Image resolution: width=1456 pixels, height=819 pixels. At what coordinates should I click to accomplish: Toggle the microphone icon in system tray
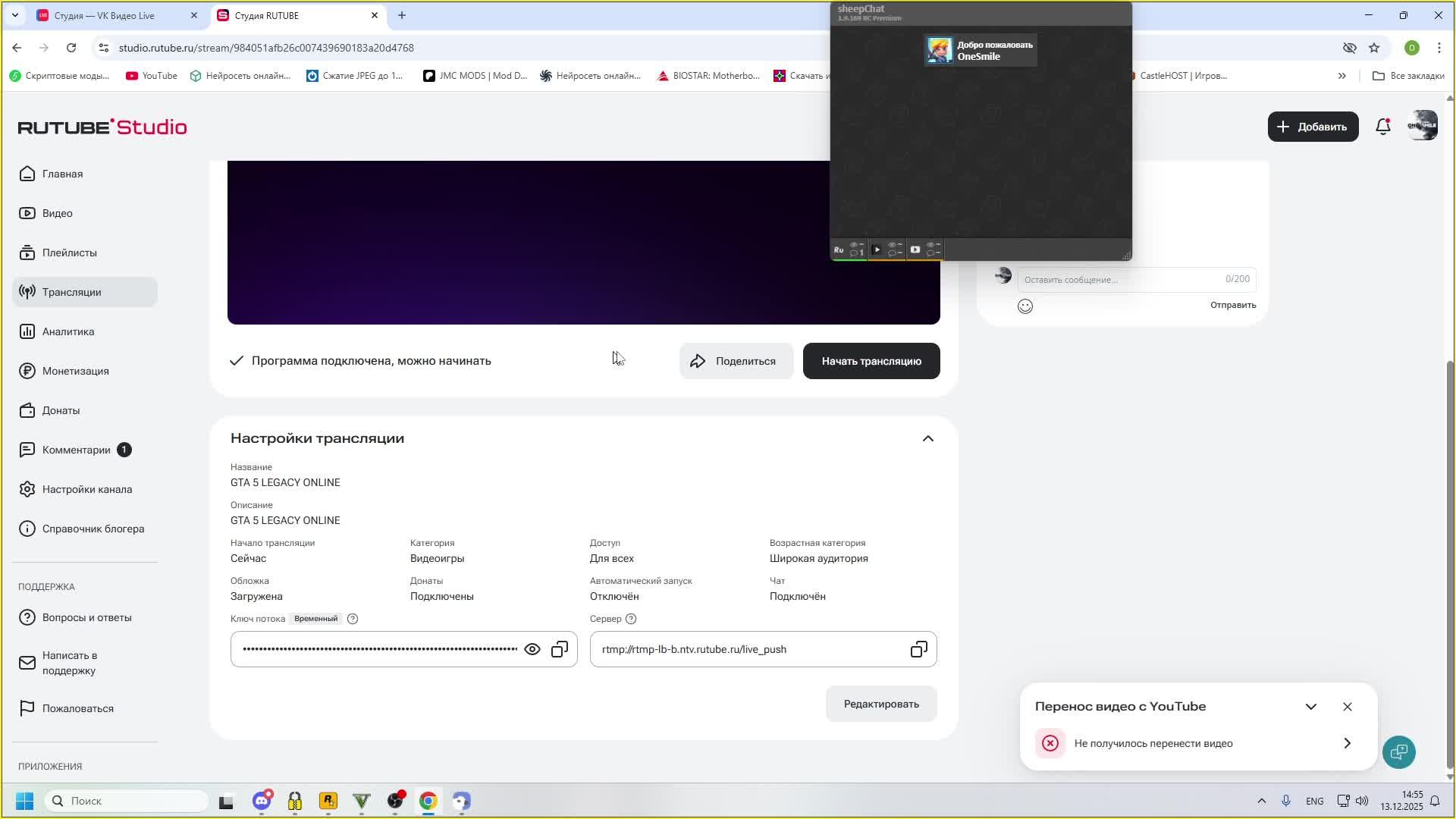tap(1286, 801)
